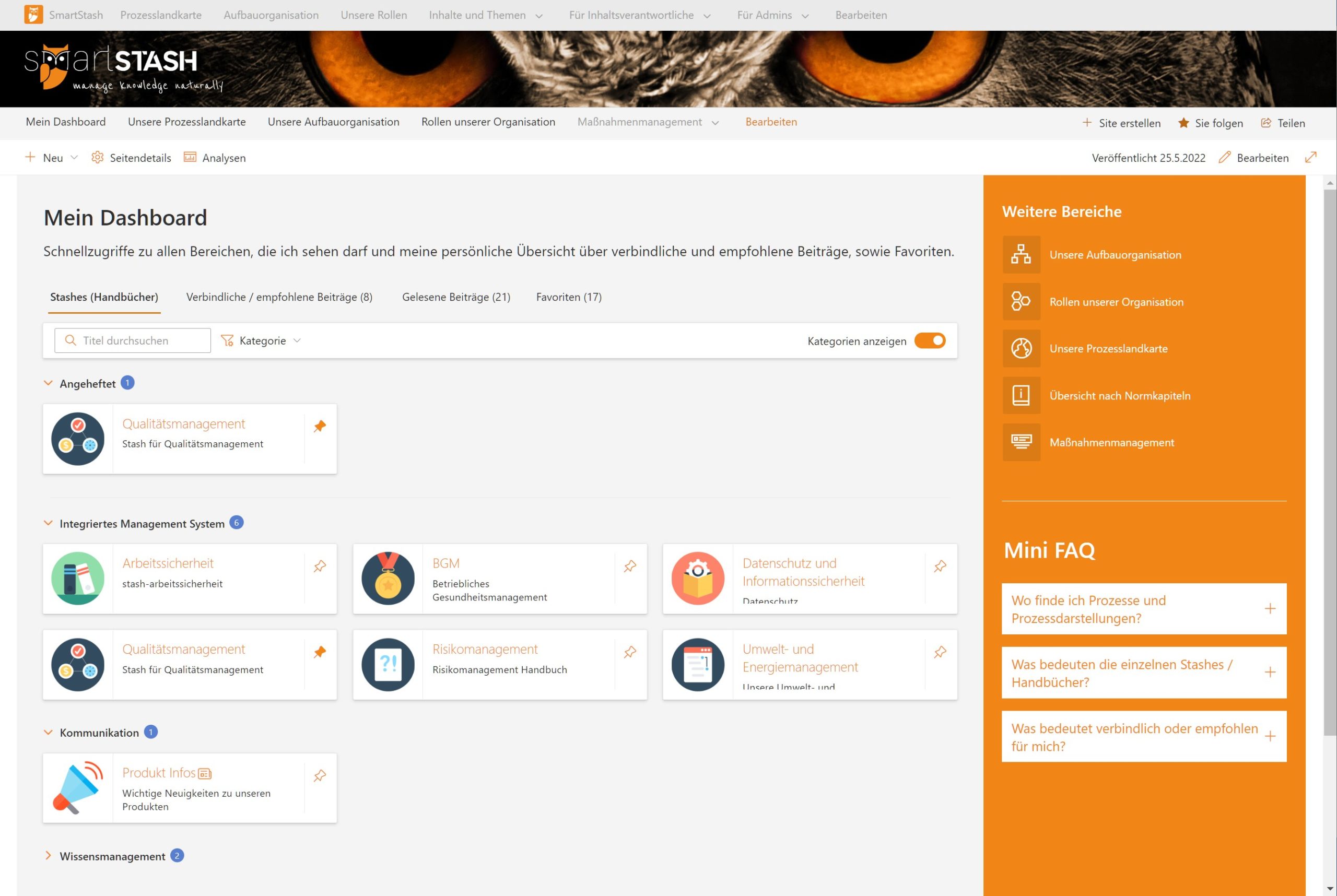This screenshot has height=896, width=1337.
Task: Open Unsere Prozesslandkarte globe icon
Action: tap(1021, 348)
